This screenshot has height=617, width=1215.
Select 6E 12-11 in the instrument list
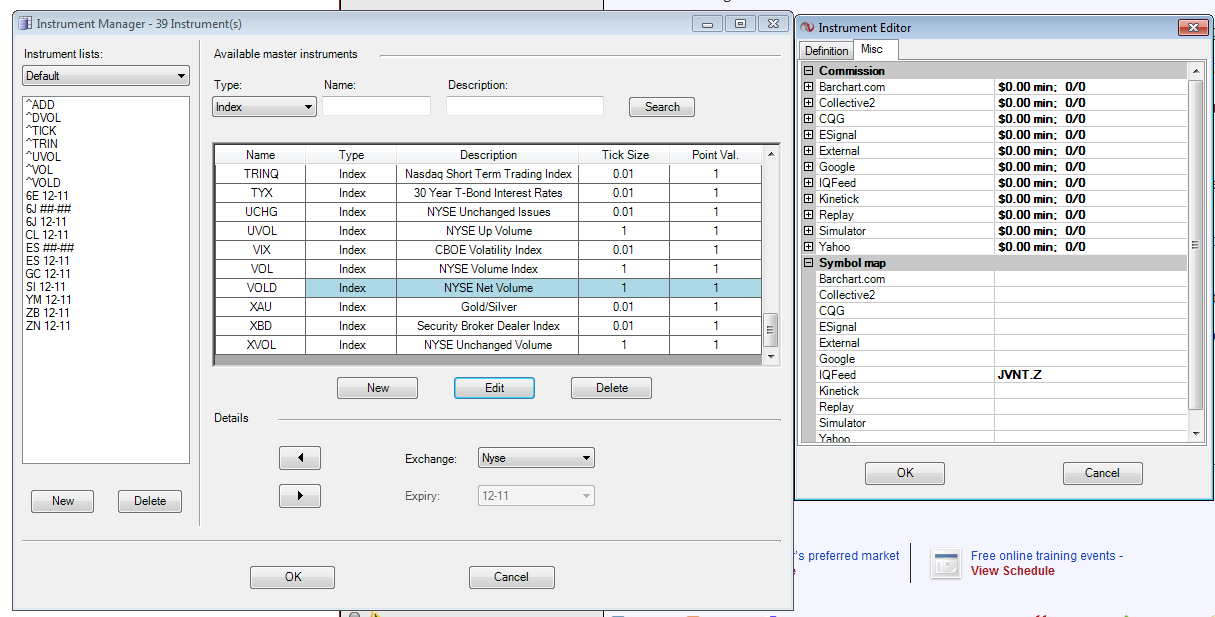(48, 196)
